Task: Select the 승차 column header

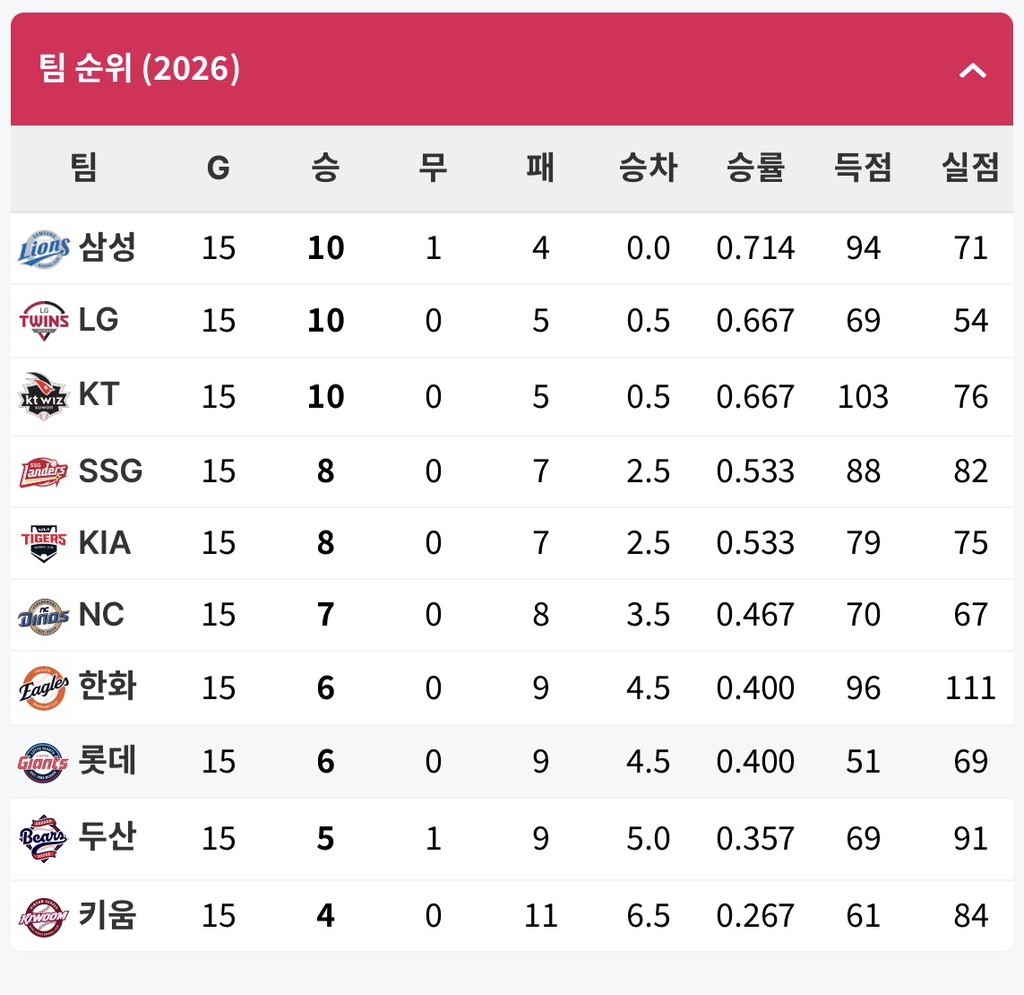Action: (x=648, y=168)
